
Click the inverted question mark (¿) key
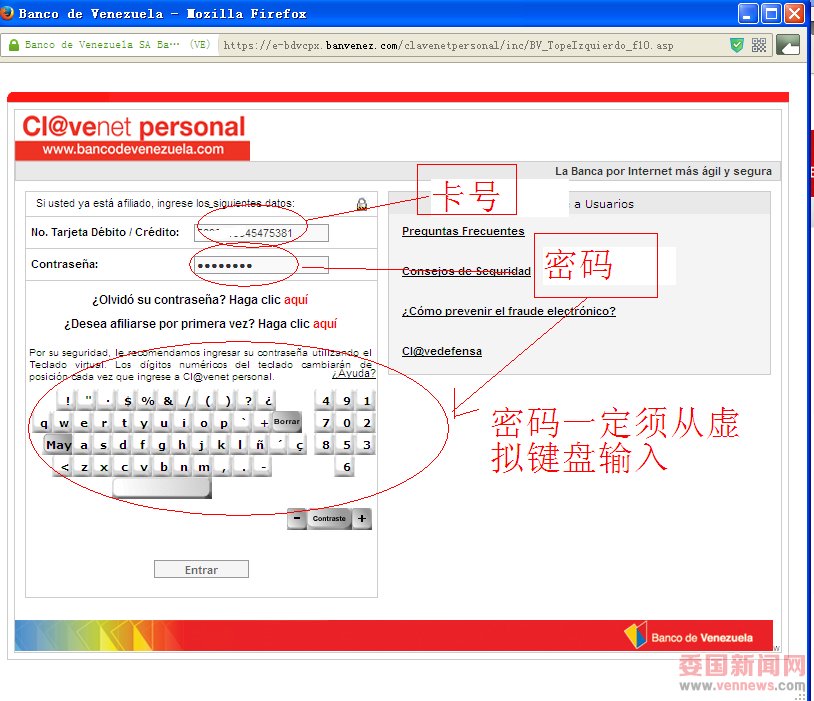coord(268,401)
